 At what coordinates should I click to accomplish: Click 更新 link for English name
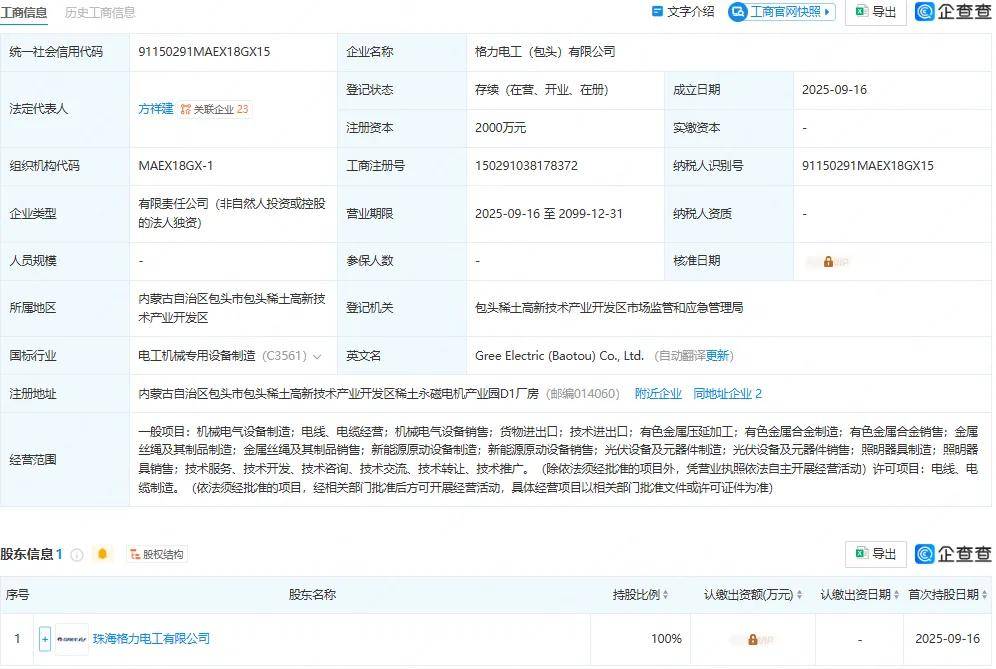[717, 356]
